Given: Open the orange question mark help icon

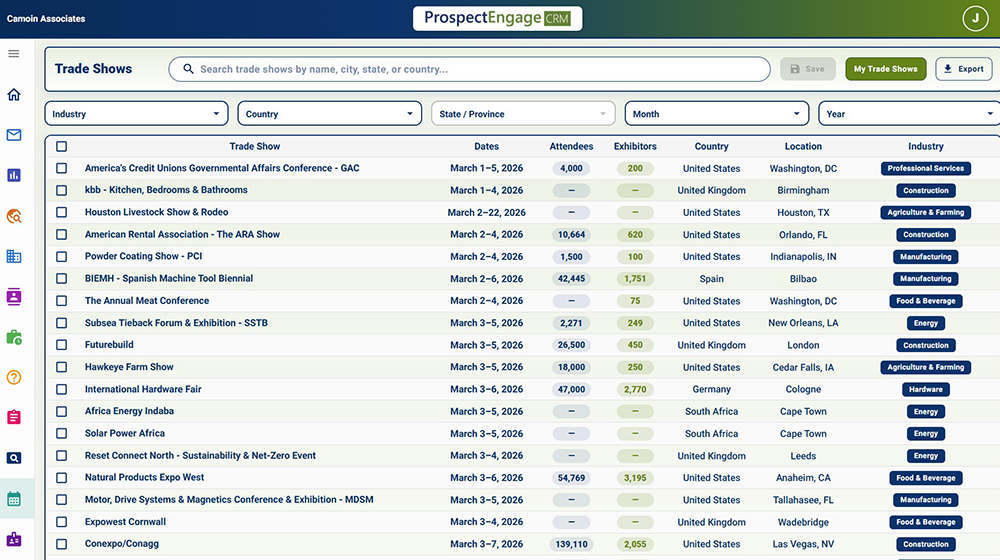Looking at the screenshot, I should (x=14, y=377).
